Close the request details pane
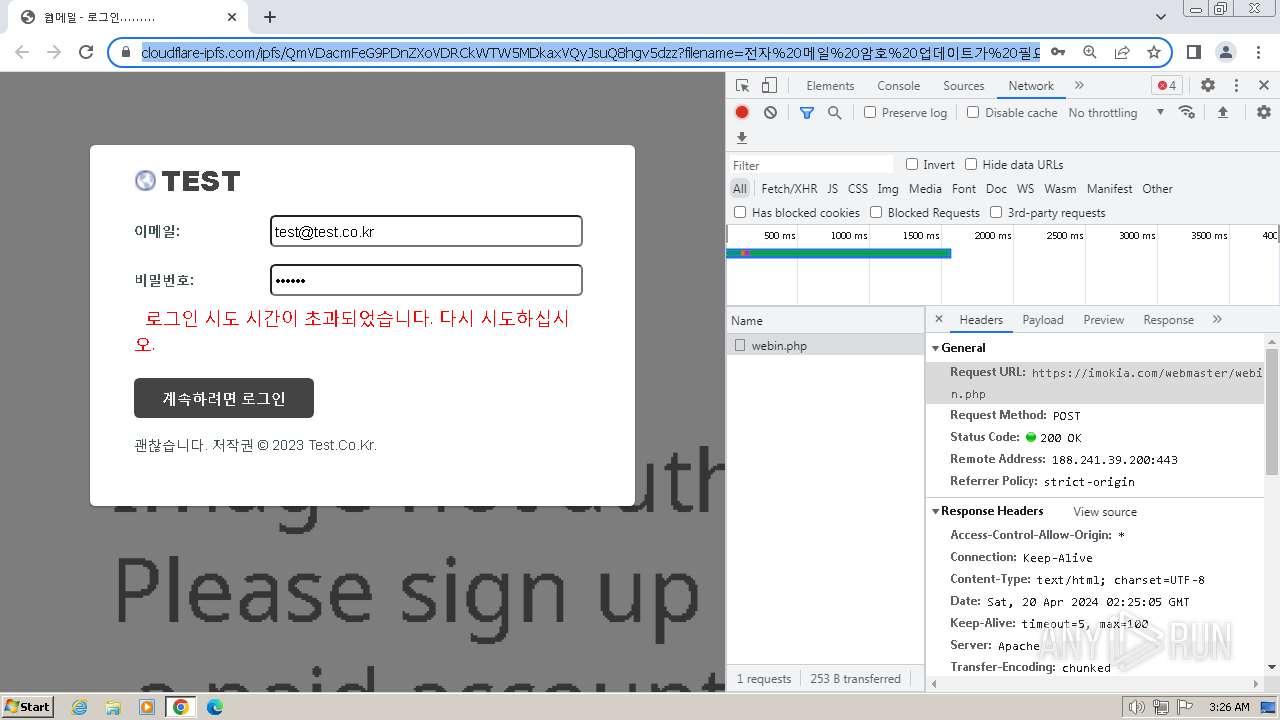This screenshot has width=1280, height=720. point(938,319)
